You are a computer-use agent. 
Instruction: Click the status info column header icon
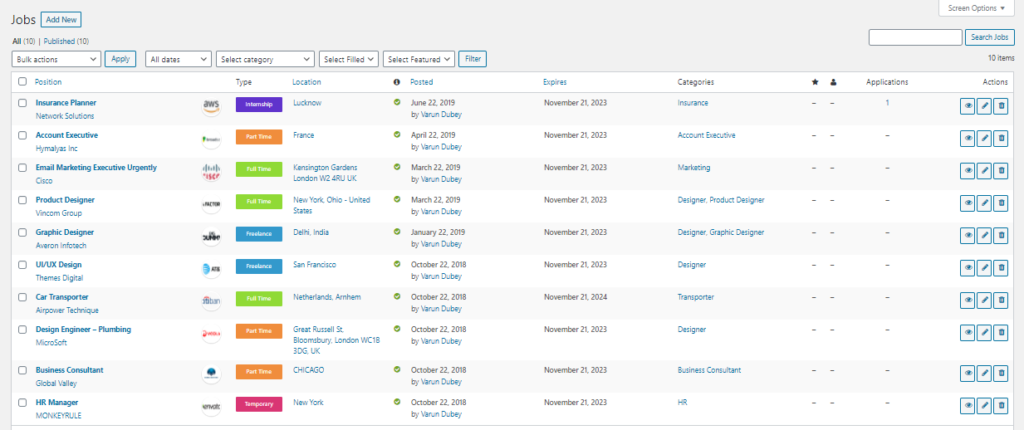[396, 82]
